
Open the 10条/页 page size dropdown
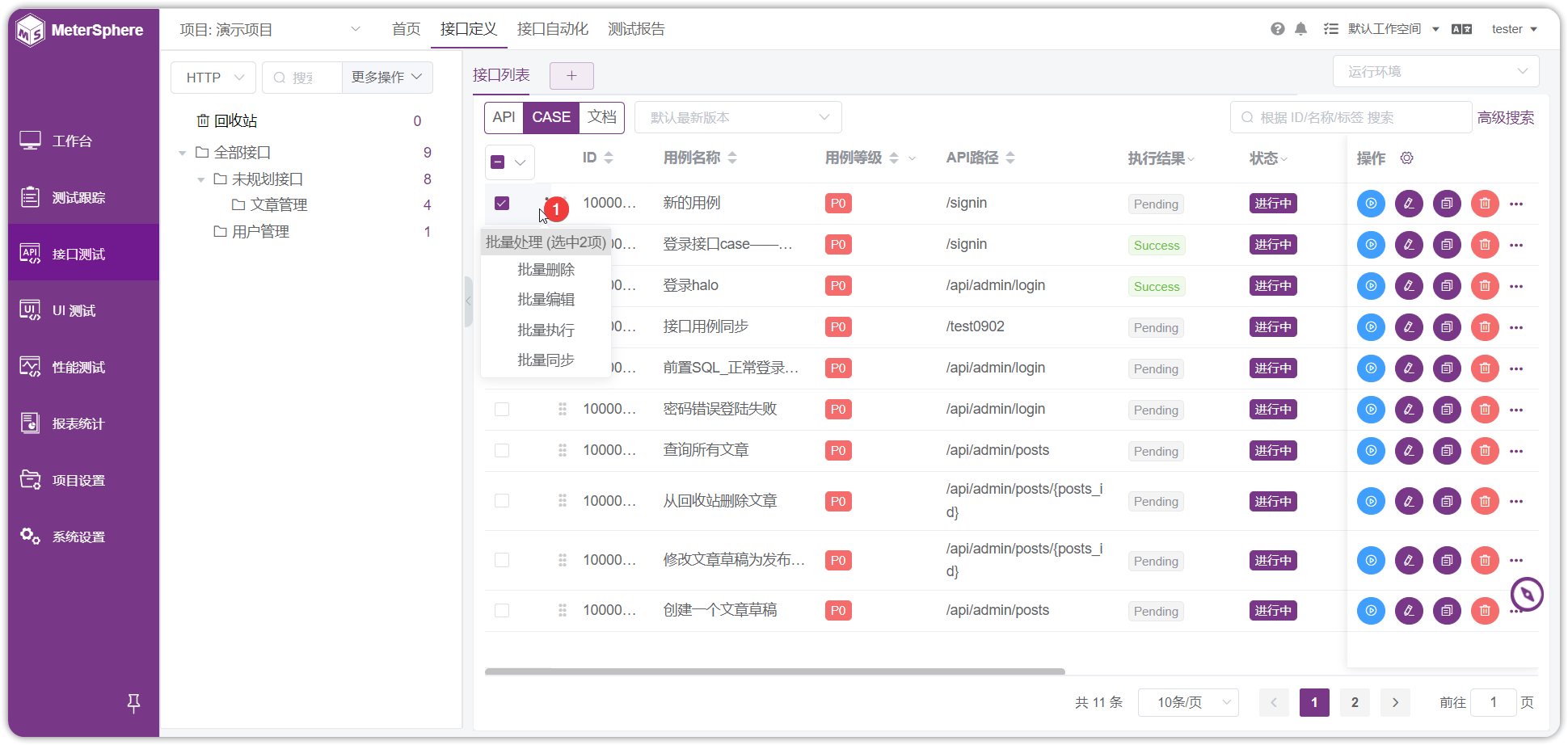[1188, 702]
